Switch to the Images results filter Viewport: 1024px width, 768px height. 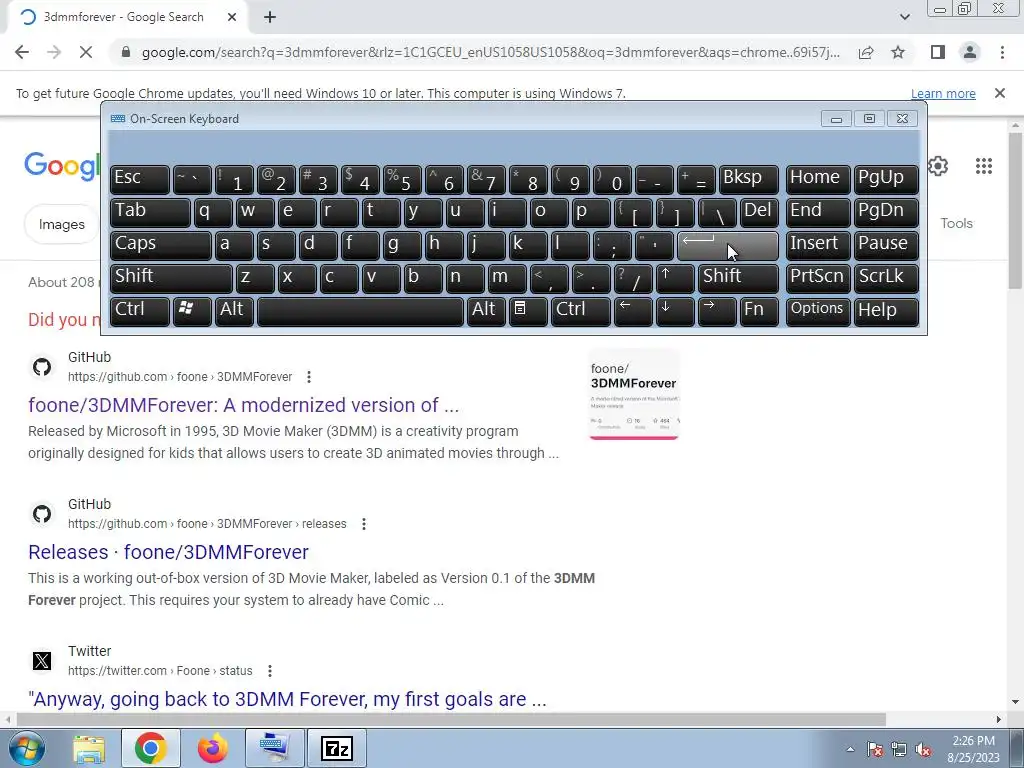tap(61, 224)
